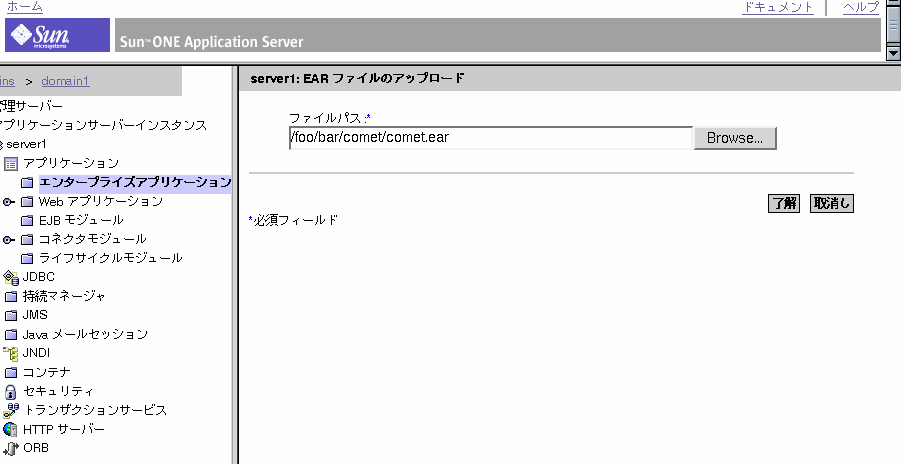Select the server1 tree node

point(26,144)
